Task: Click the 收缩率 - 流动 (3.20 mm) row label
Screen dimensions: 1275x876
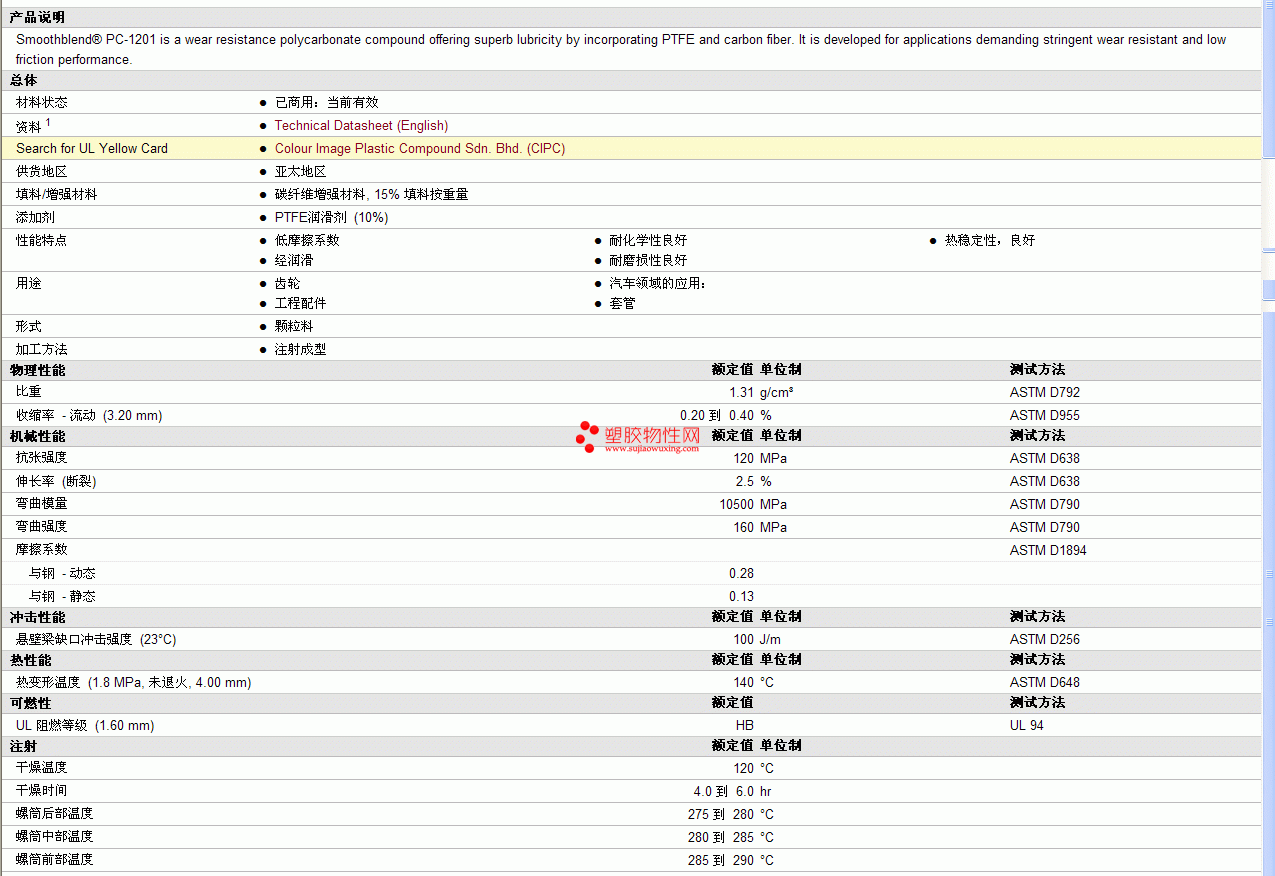Action: pyautogui.click(x=89, y=415)
